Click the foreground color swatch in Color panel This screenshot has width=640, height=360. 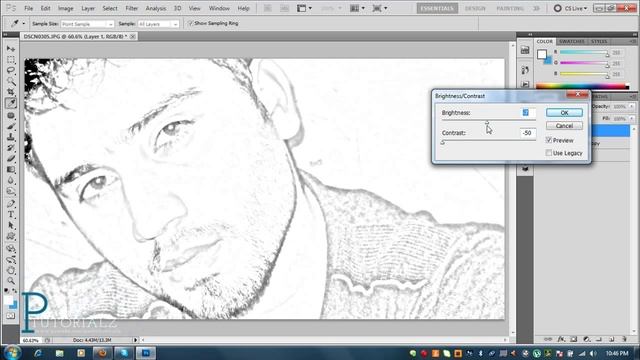point(542,54)
